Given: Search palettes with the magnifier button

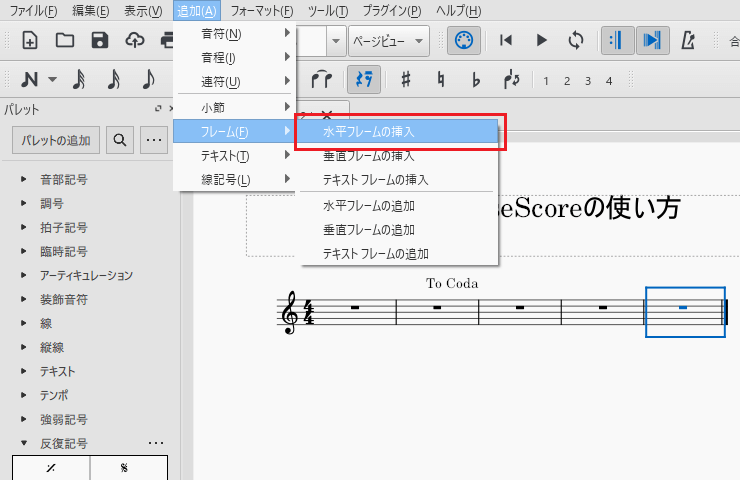Looking at the screenshot, I should coord(119,140).
